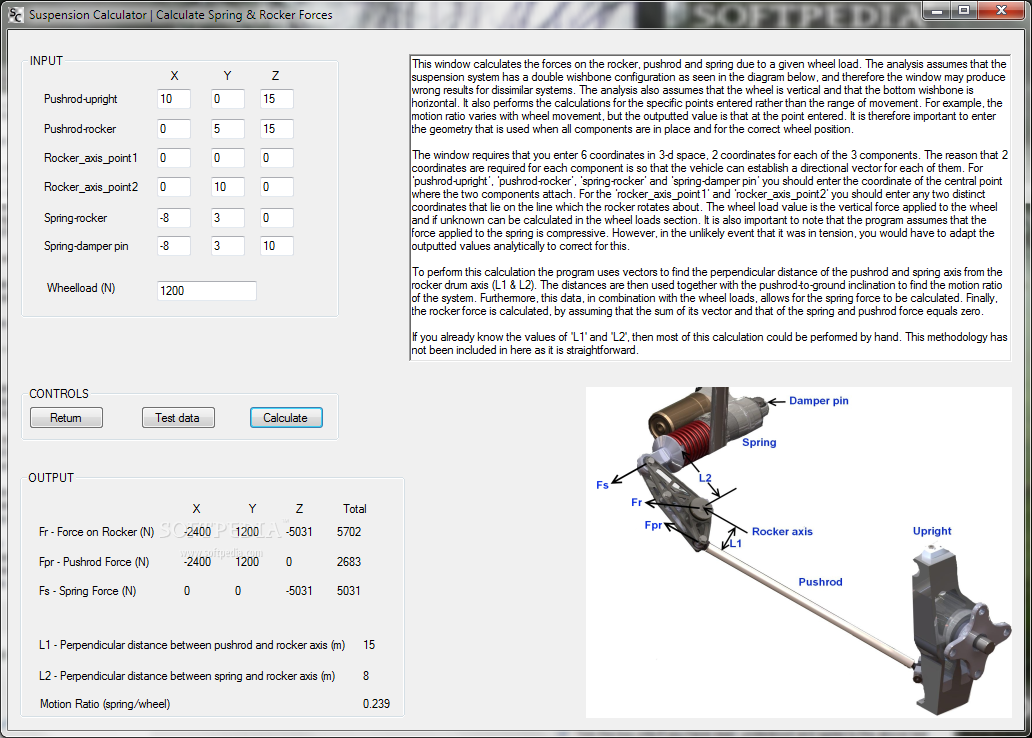Click the 'Damper pin' diagram label
Image resolution: width=1032 pixels, height=738 pixels.
point(819,400)
